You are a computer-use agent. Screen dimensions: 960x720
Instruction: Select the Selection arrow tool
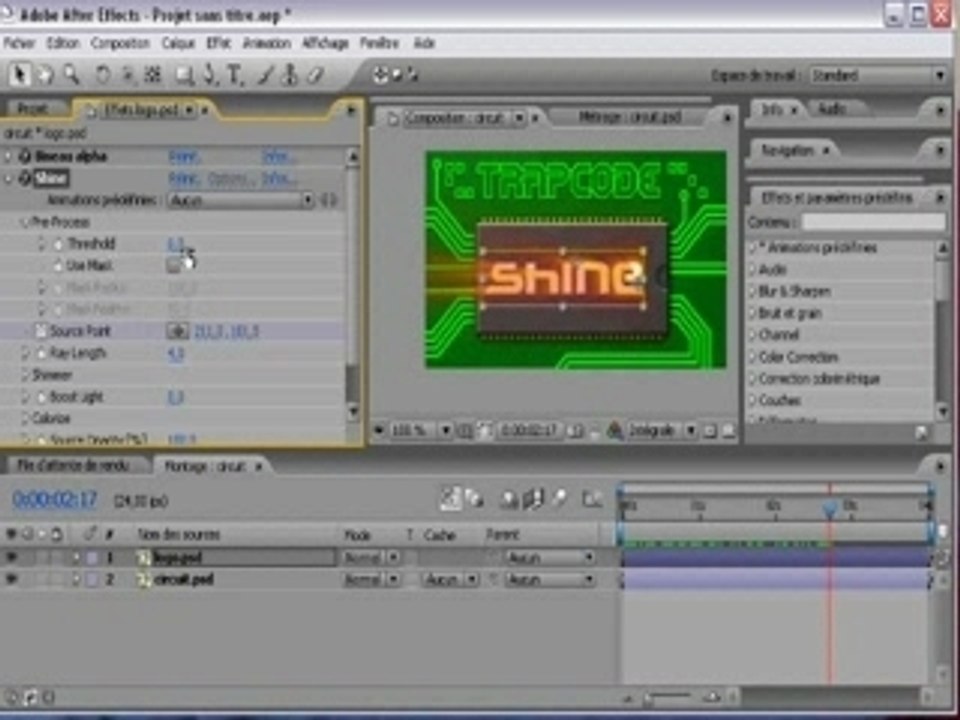coord(20,75)
